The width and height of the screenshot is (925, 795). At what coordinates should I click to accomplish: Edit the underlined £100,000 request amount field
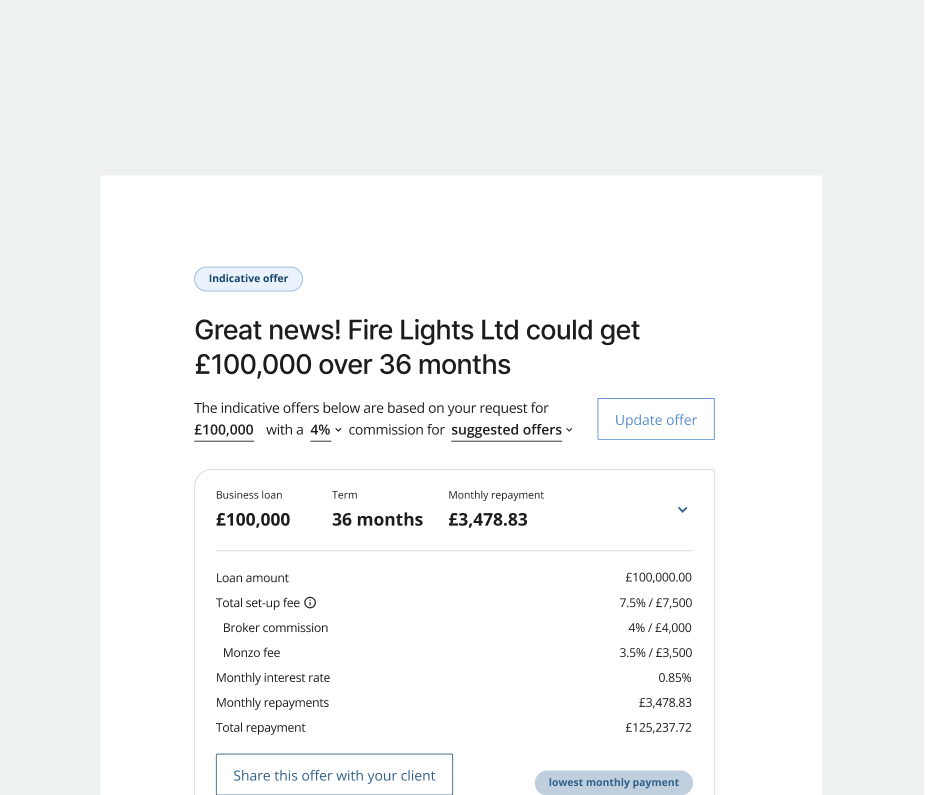pyautogui.click(x=224, y=430)
